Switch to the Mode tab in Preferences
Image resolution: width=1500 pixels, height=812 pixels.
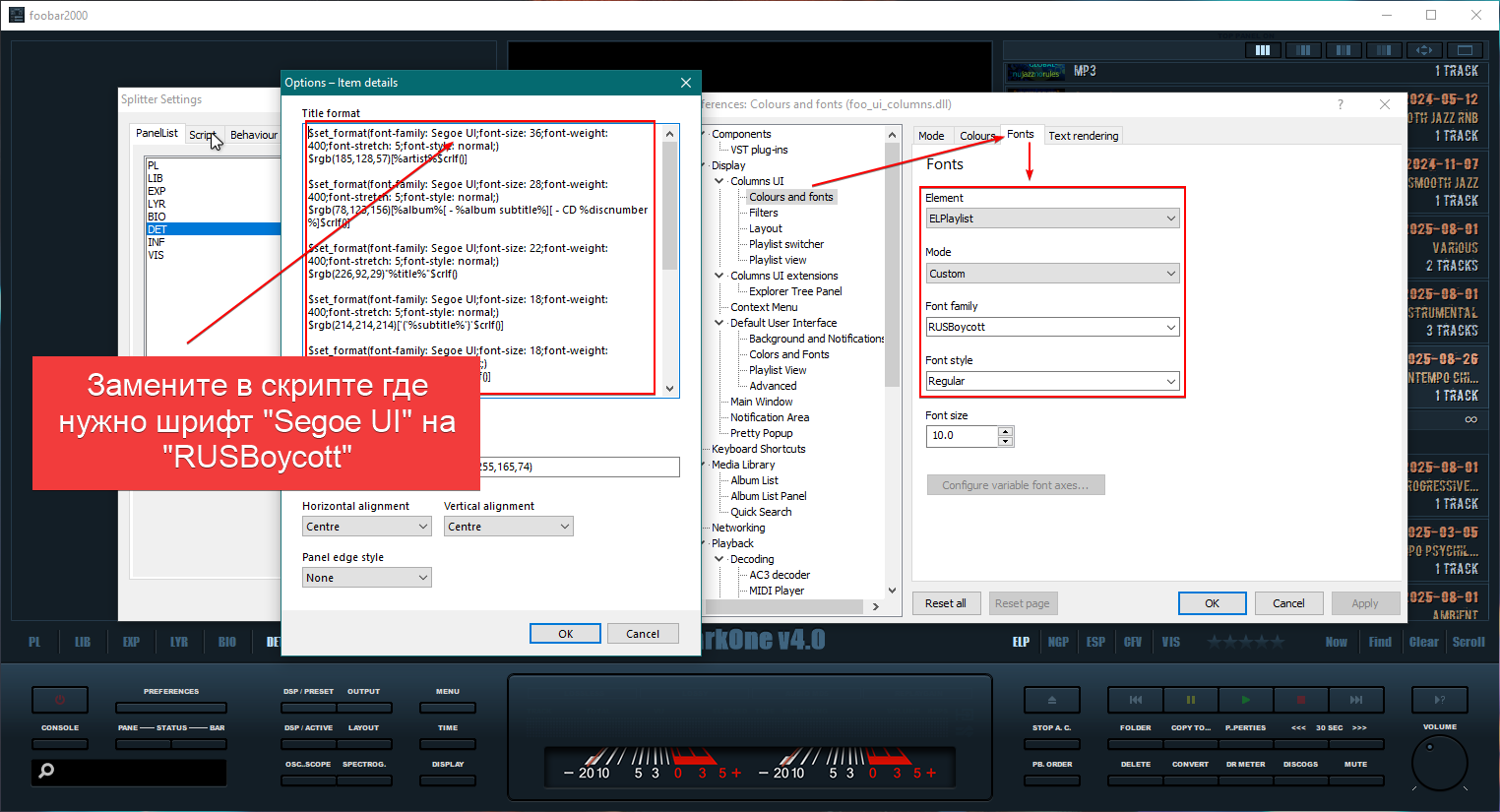pyautogui.click(x=931, y=136)
